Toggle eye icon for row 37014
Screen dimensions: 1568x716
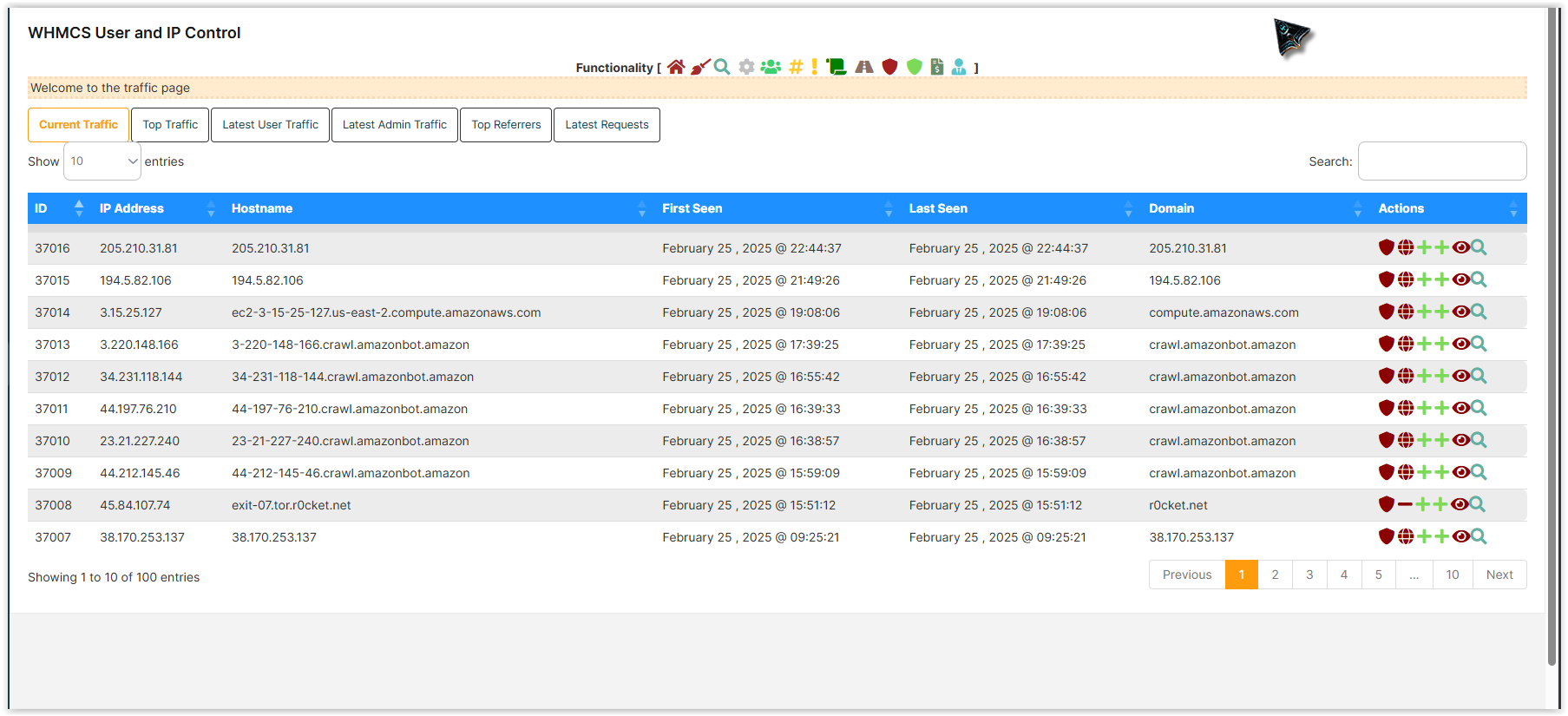tap(1460, 312)
